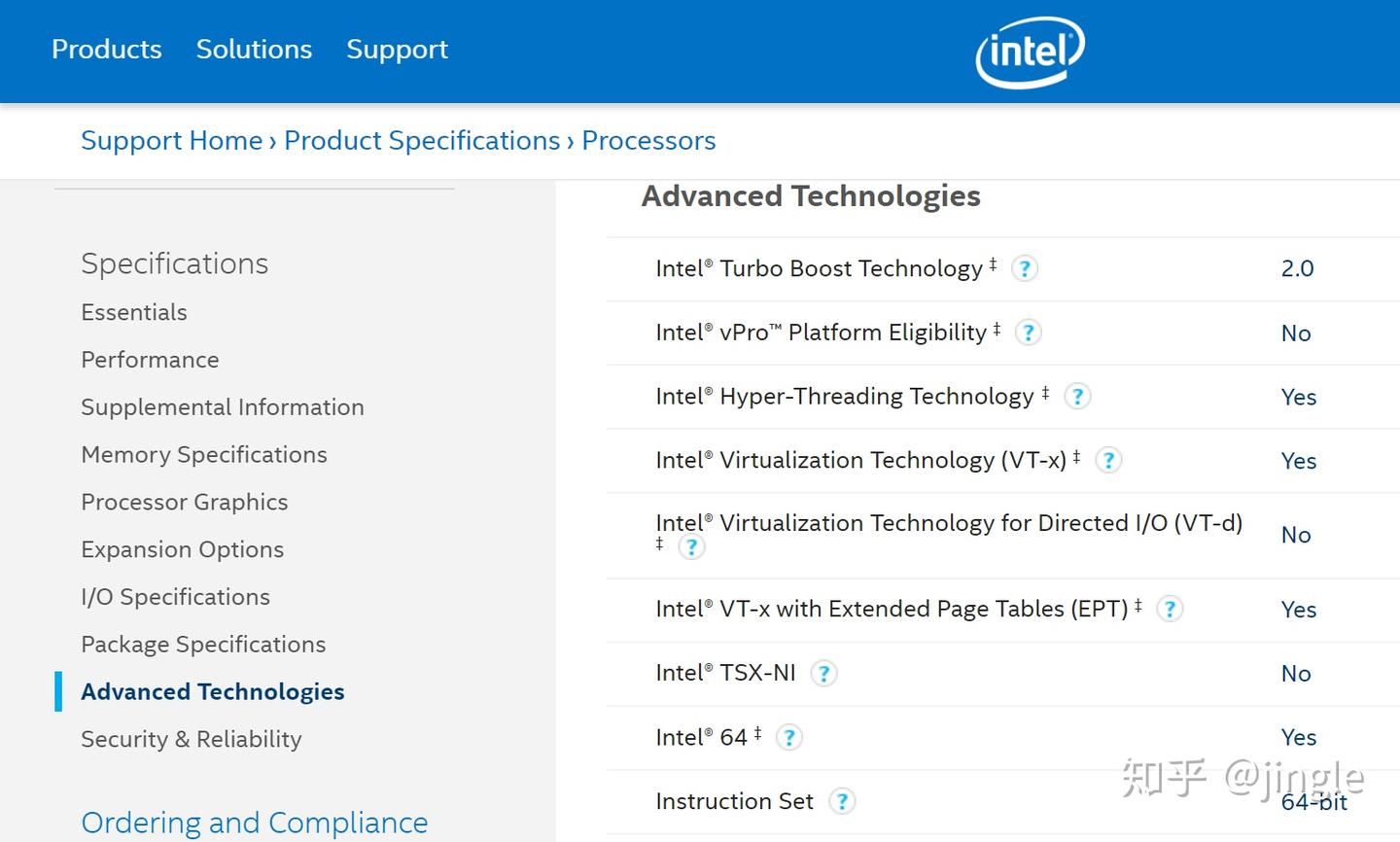Viewport: 1400px width, 842px height.
Task: Open help for Virtualization Technology for Directed I/O
Action: click(691, 546)
